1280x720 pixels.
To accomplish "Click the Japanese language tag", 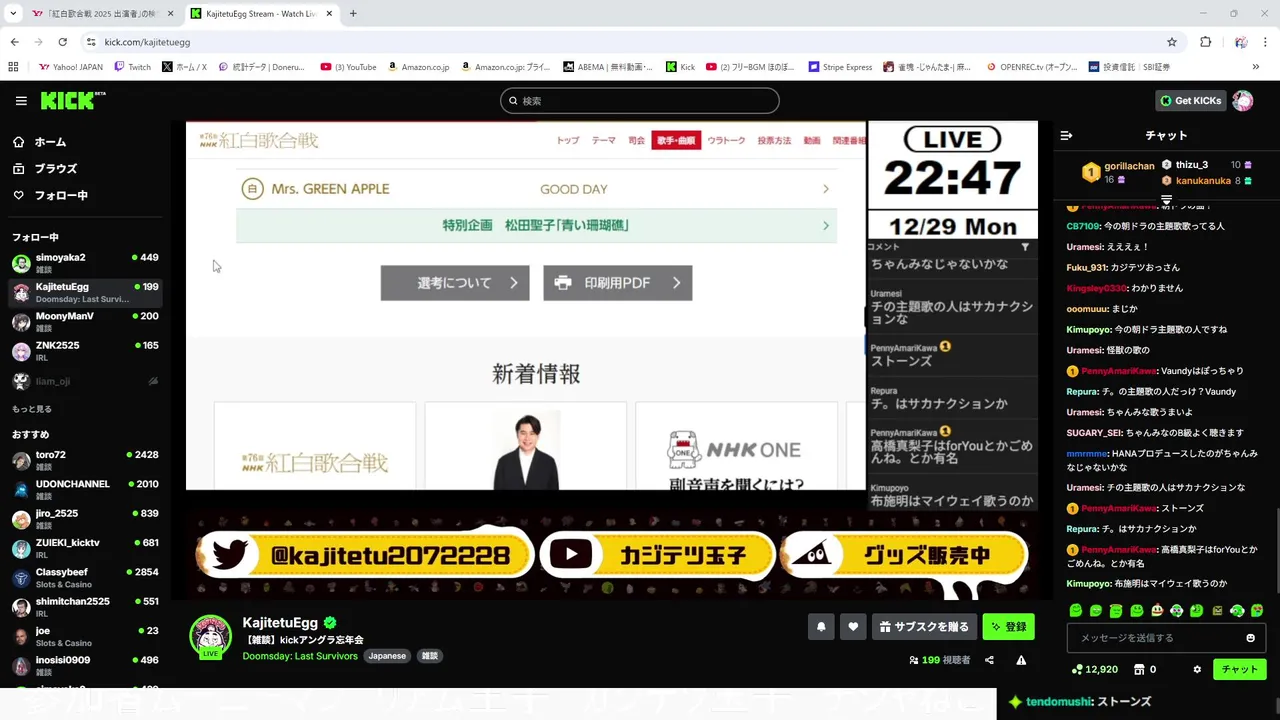I will coord(387,656).
